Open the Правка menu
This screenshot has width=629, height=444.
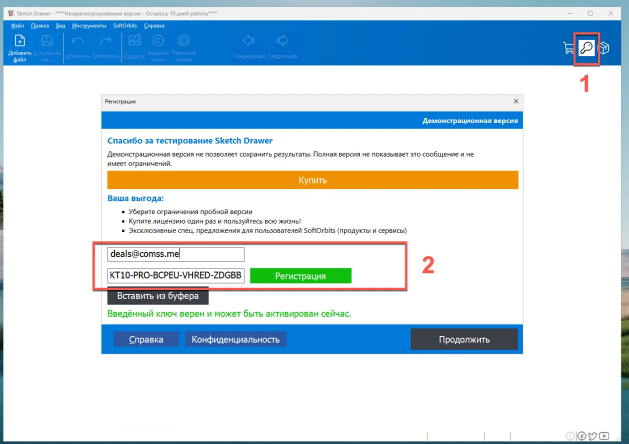point(40,26)
